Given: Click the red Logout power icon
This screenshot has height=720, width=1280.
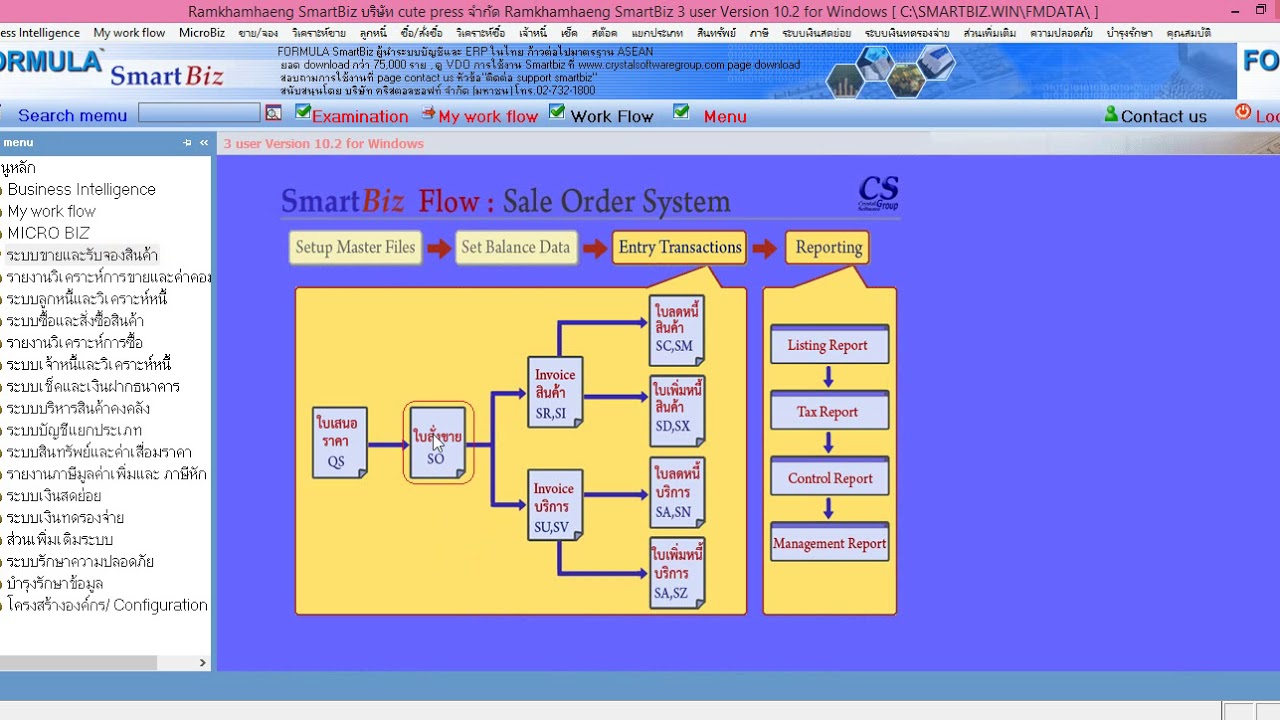Looking at the screenshot, I should [x=1243, y=113].
